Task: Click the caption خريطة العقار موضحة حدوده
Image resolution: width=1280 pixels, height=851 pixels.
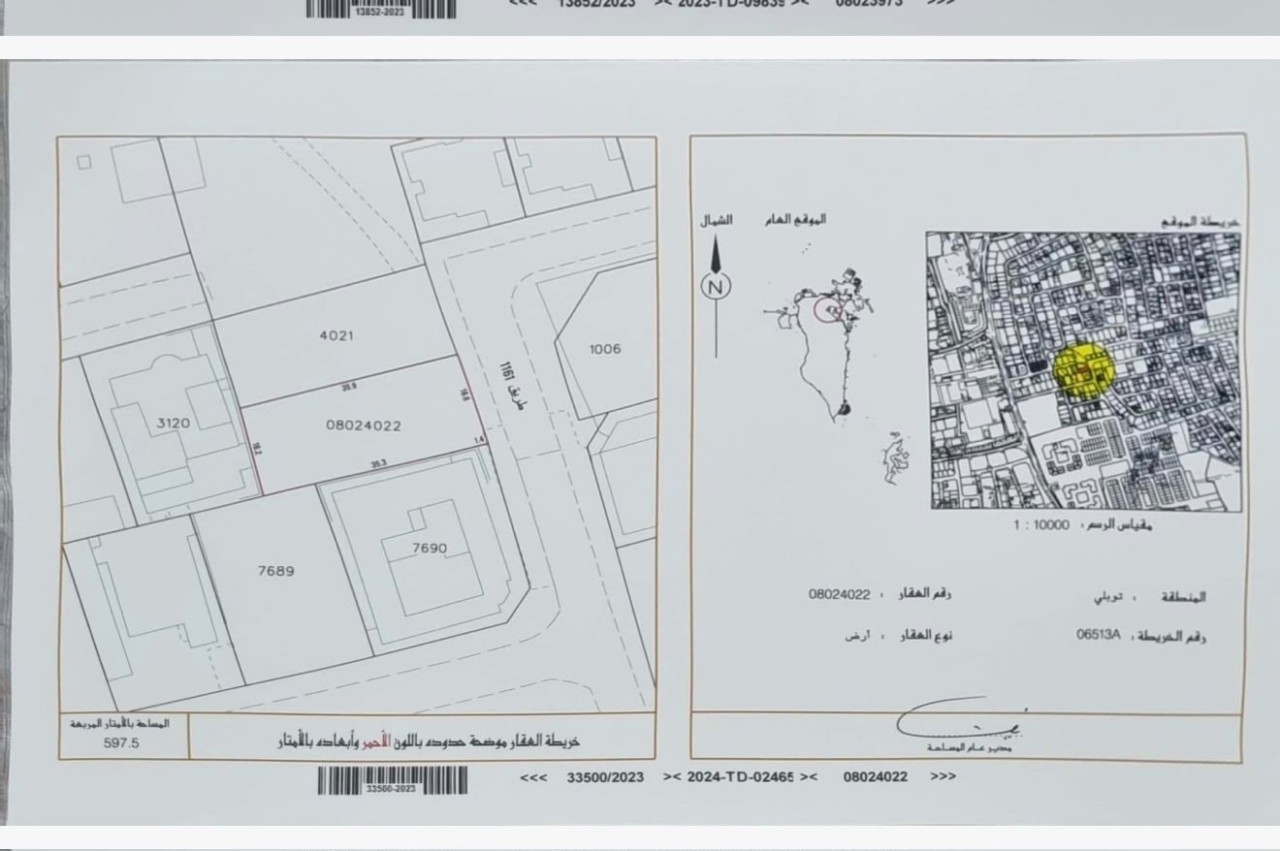Action: [428, 741]
